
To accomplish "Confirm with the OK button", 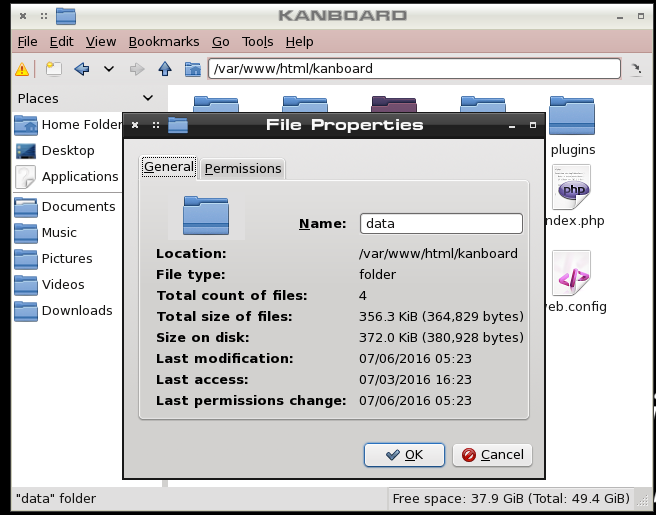I will coord(404,455).
